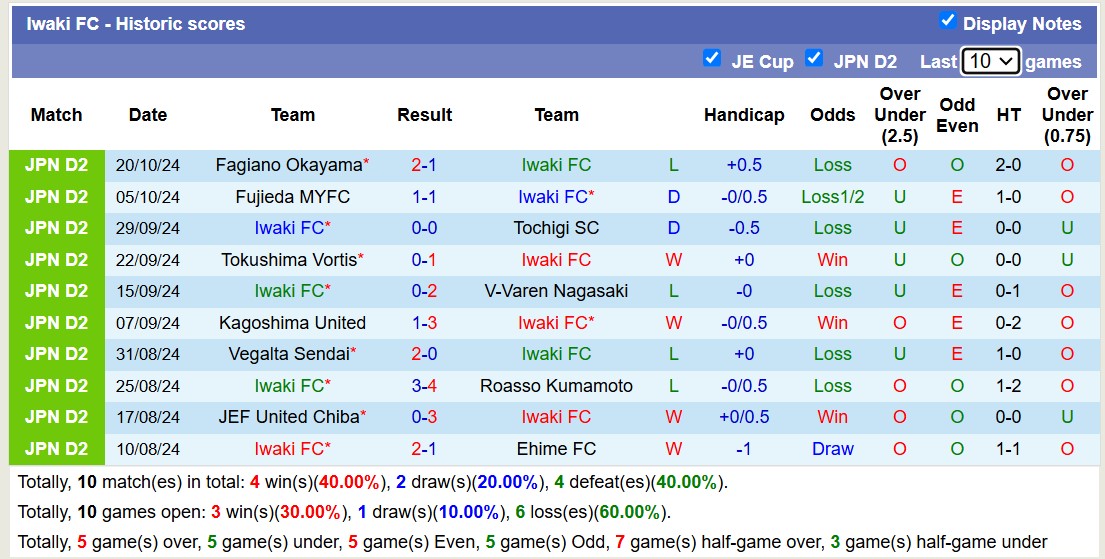Open Ehime FC team page
This screenshot has height=559, width=1105.
tap(556, 449)
